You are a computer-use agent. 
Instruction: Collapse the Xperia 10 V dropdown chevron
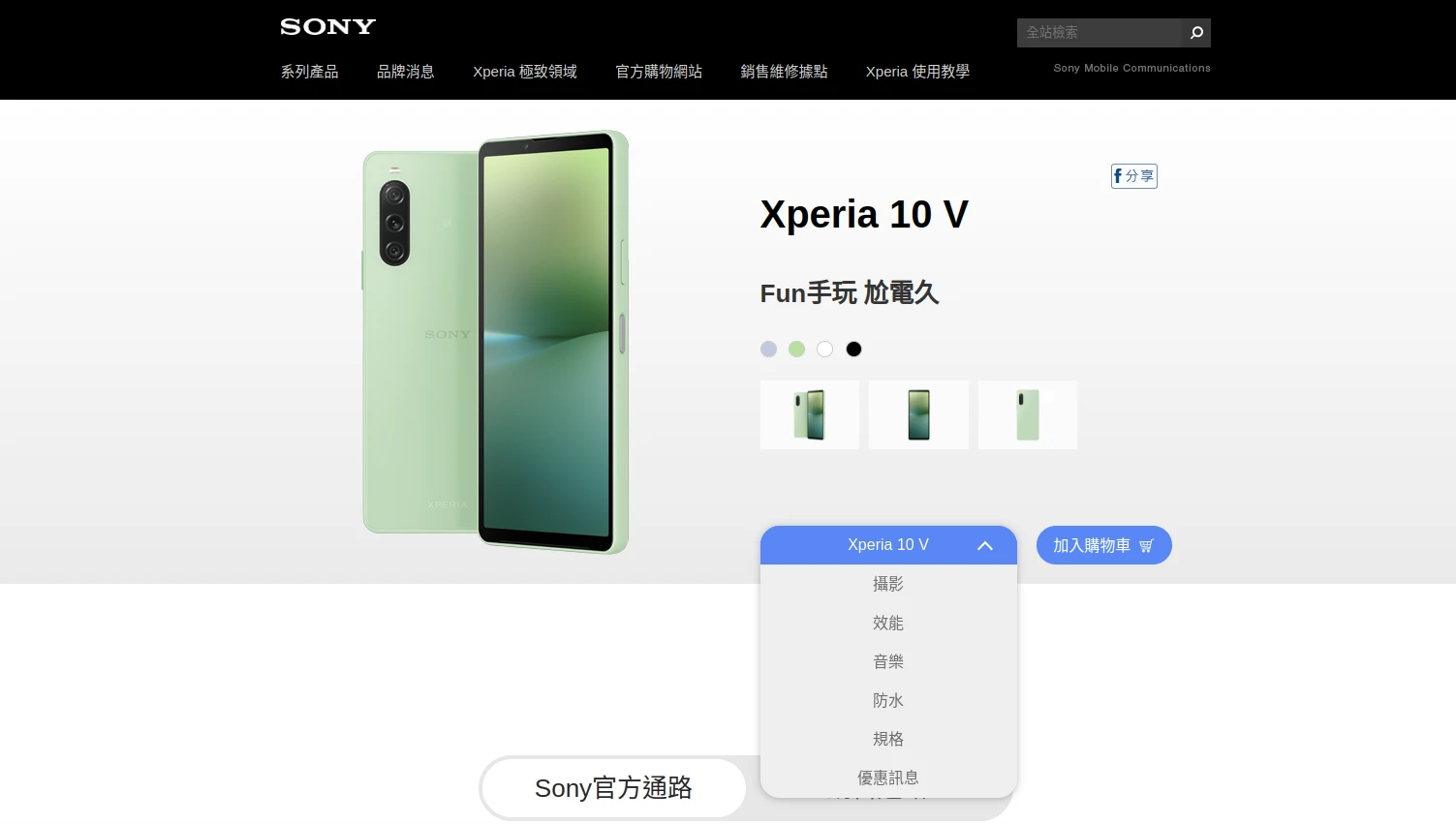985,545
